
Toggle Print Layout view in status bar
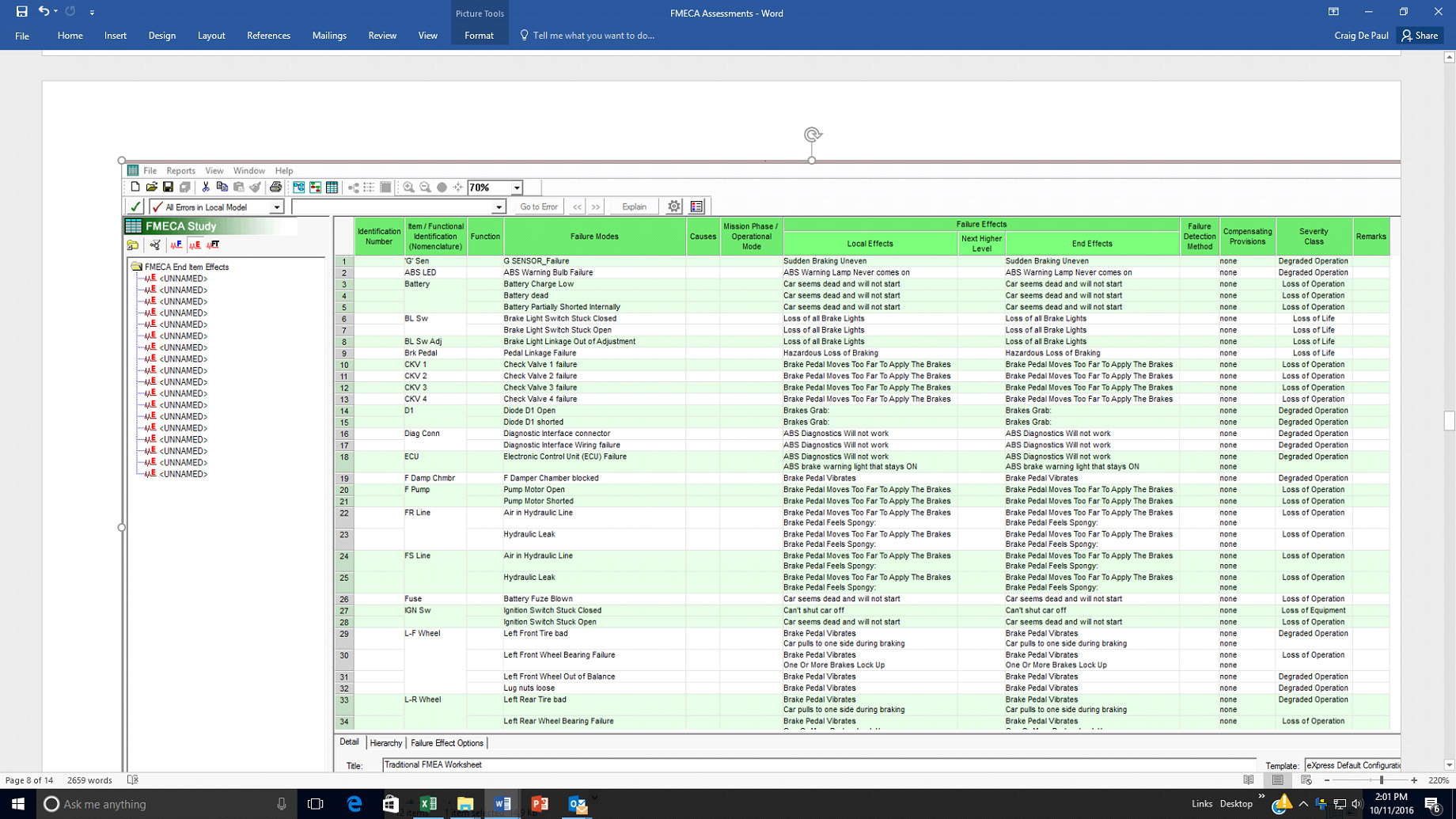point(1278,780)
